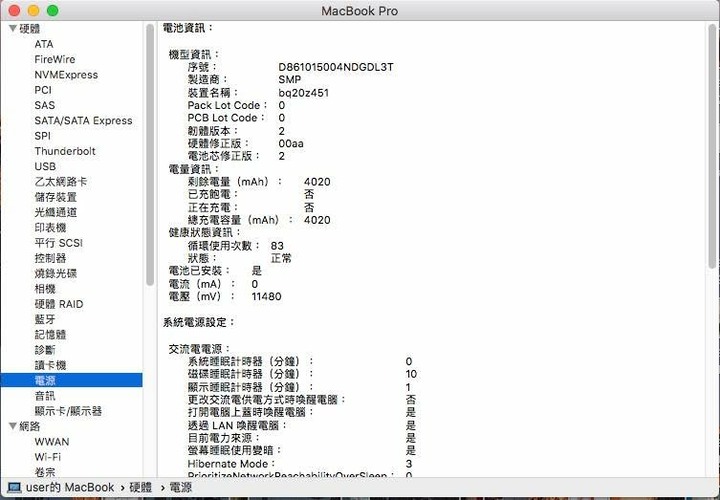Image resolution: width=720 pixels, height=500 pixels.
Task: Select SPI in the sidebar
Action: tap(42, 136)
